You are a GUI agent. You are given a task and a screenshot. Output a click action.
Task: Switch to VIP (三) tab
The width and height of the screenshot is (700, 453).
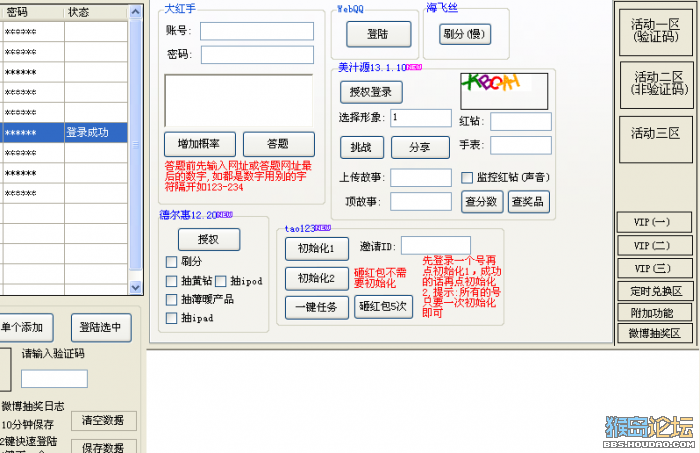(x=654, y=269)
